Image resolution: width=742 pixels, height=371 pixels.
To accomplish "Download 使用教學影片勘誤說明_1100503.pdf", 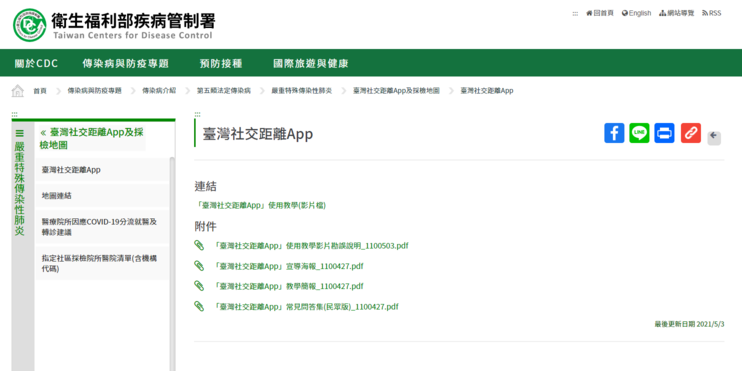I will pos(311,246).
